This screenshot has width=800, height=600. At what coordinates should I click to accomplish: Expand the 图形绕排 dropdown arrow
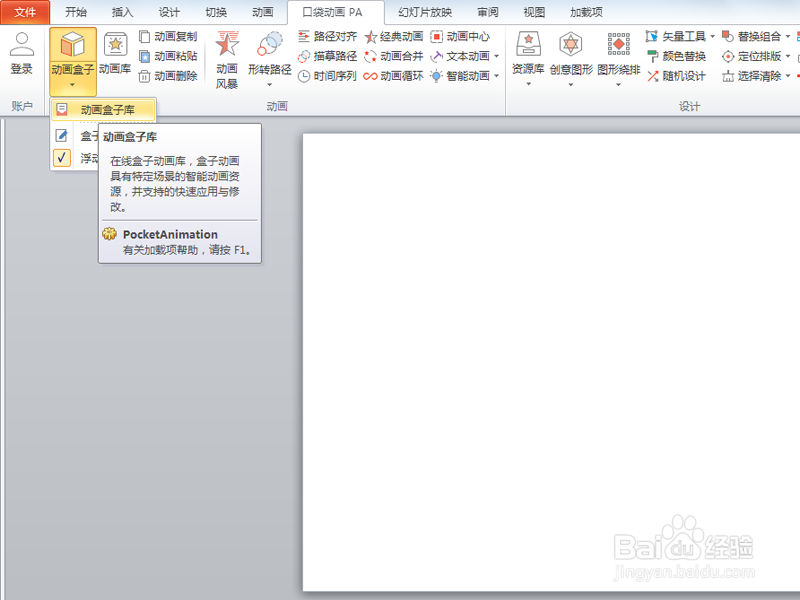[x=618, y=84]
